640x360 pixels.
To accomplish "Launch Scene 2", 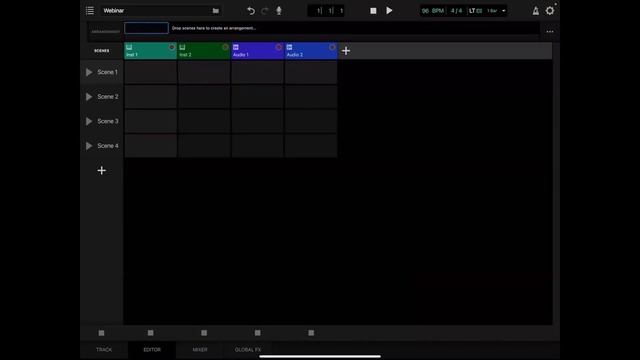I will pos(89,97).
